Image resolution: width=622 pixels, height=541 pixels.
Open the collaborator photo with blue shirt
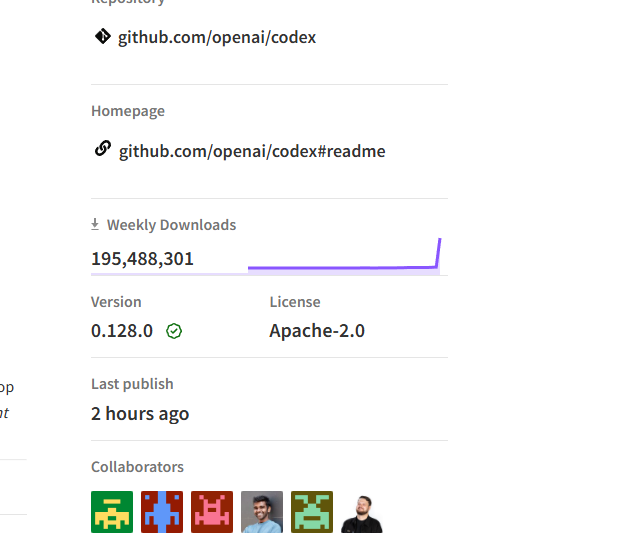coord(262,512)
